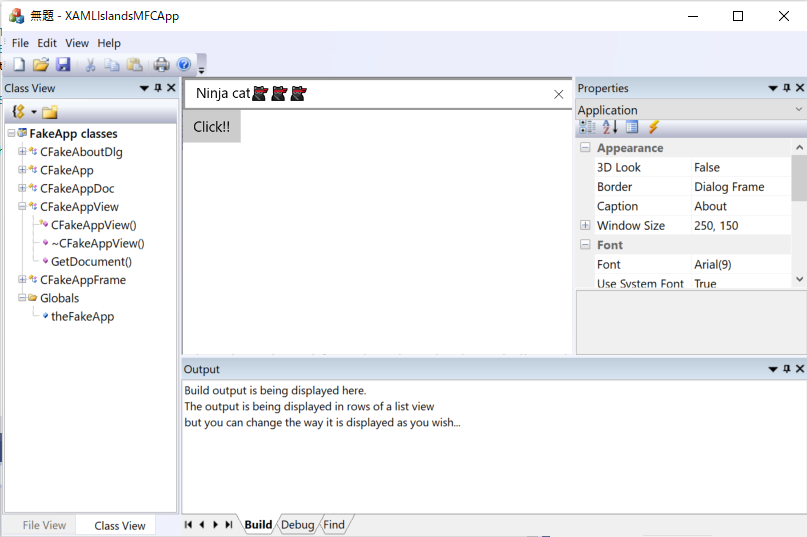Viewport: 807px width, 537px height.
Task: Collapse the Globals folder node
Action: pos(22,298)
